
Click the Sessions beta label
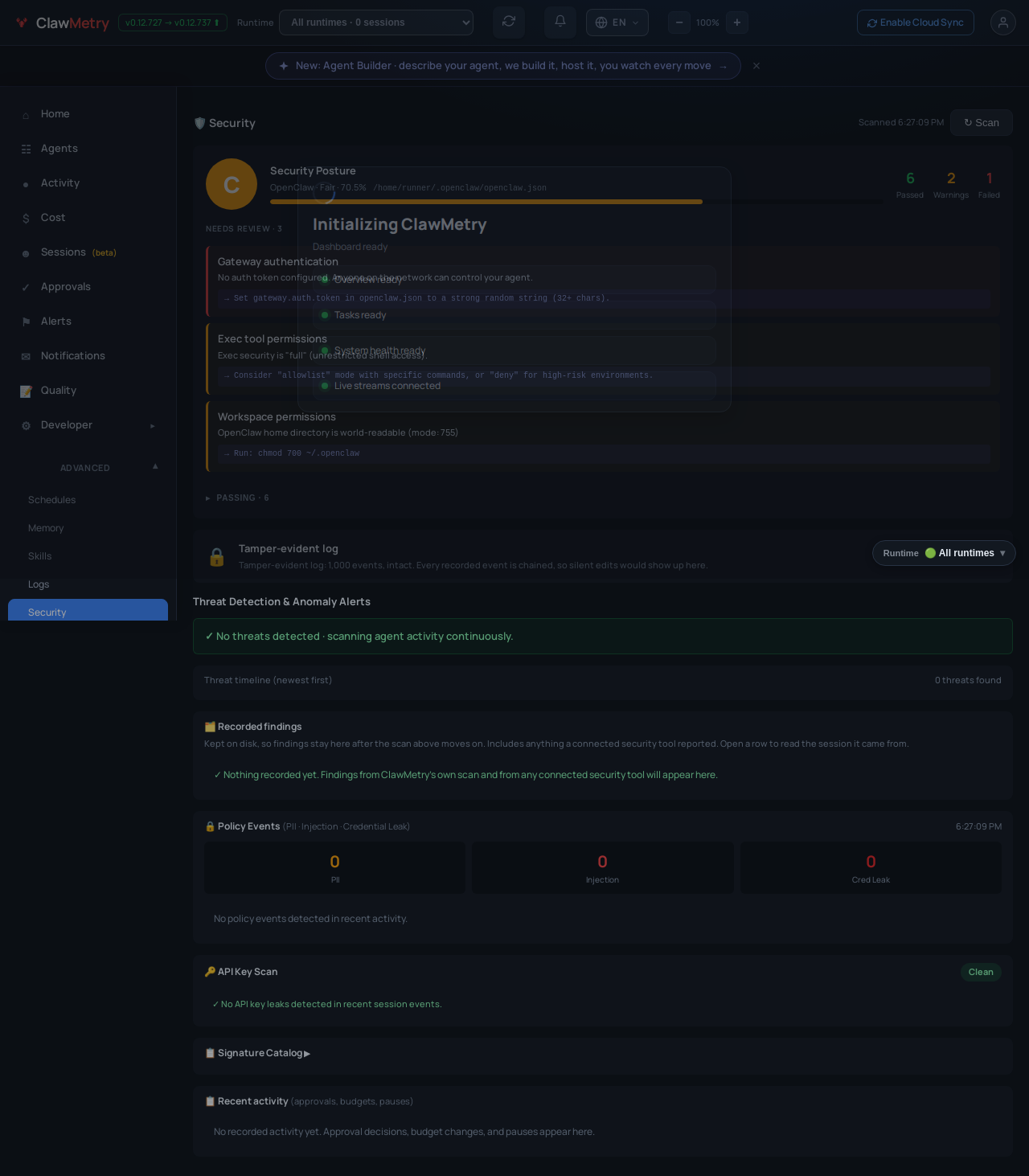[79, 252]
